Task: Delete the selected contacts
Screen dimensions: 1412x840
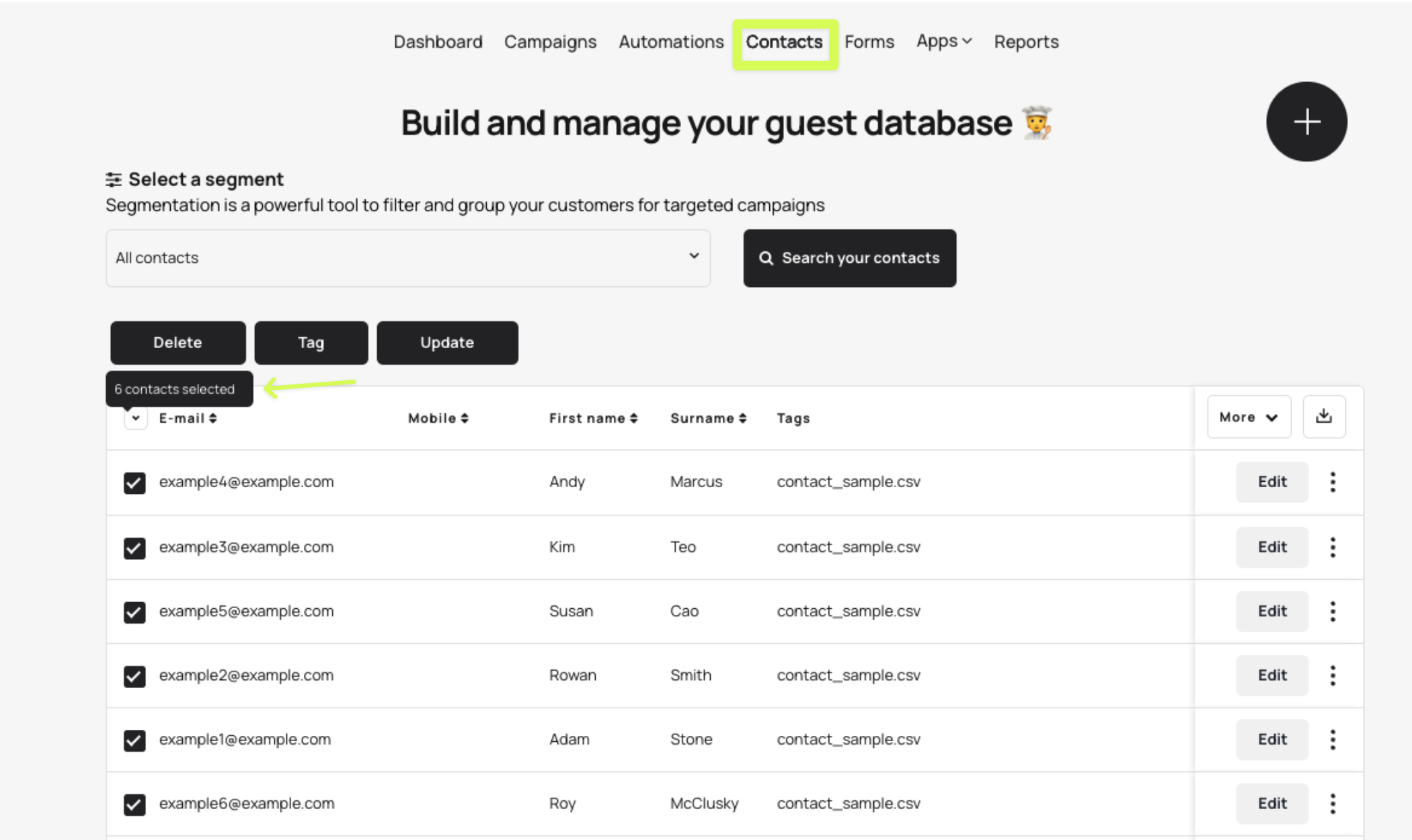Action: tap(178, 343)
